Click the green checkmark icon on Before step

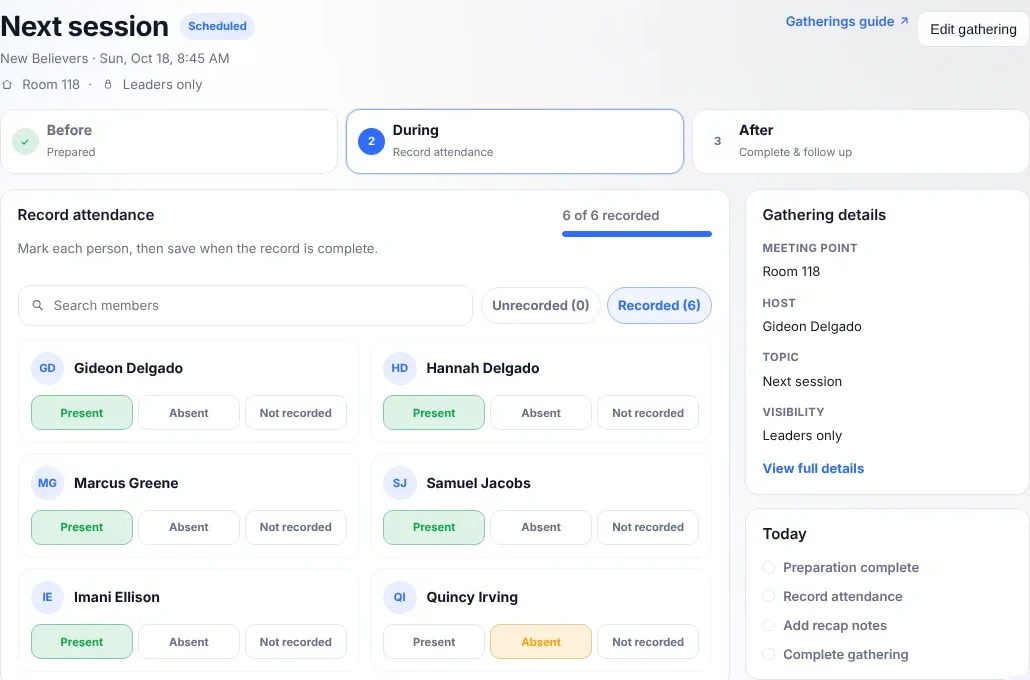[25, 141]
